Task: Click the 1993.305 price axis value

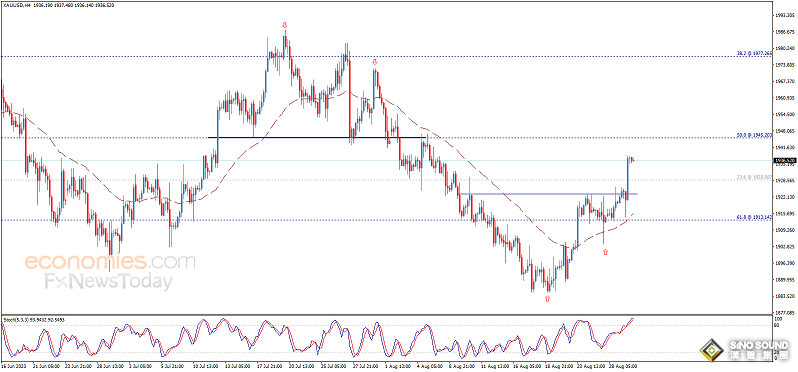Action: click(784, 15)
